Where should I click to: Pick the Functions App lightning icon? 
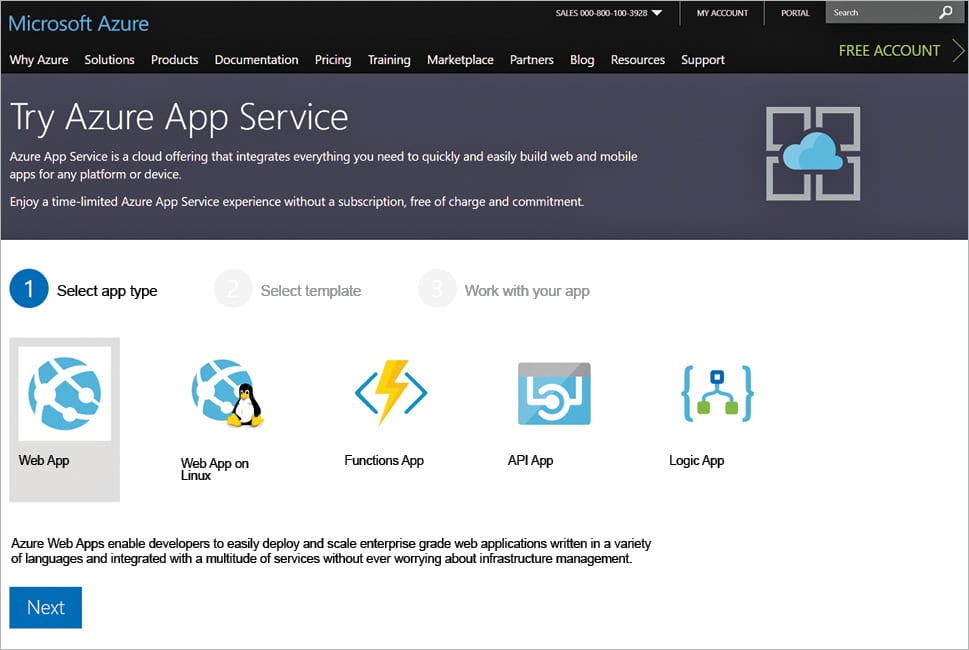(391, 393)
